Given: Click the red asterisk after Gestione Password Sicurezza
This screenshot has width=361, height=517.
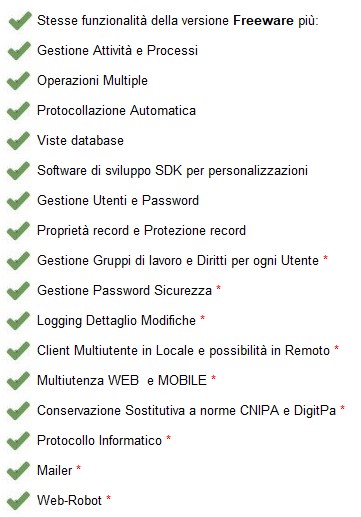Looking at the screenshot, I should point(219,288).
